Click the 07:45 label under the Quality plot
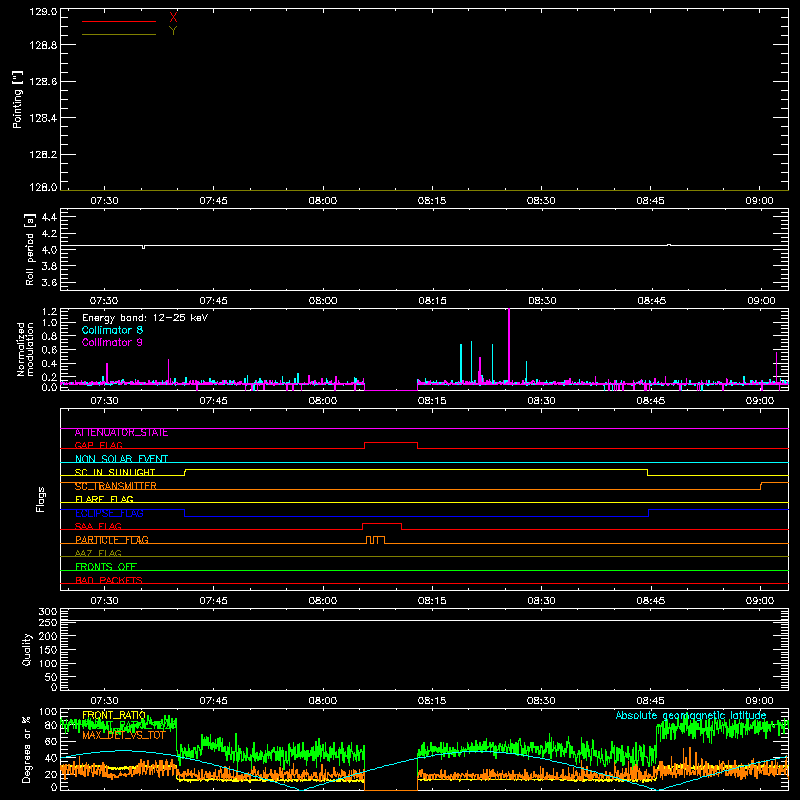The width and height of the screenshot is (800, 800). click(x=213, y=701)
